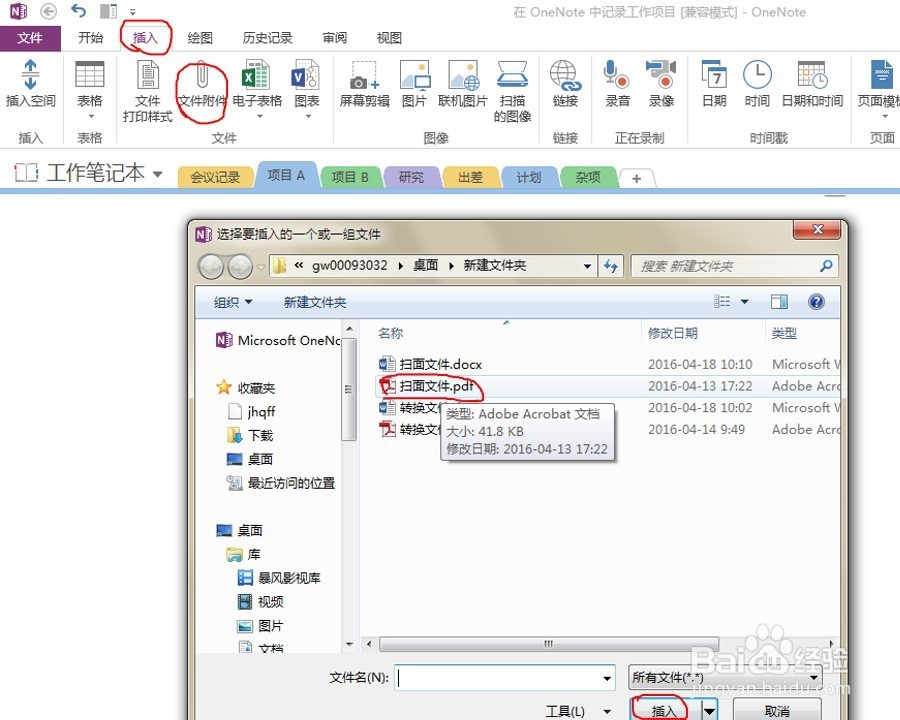
Task: Open the dialog help question-mark icon
Action: coord(816,301)
